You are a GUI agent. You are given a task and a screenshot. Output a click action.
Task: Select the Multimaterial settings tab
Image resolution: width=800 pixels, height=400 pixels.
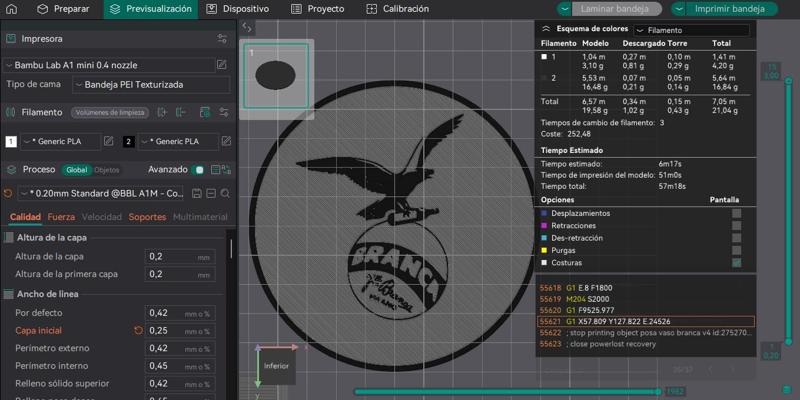(x=200, y=217)
